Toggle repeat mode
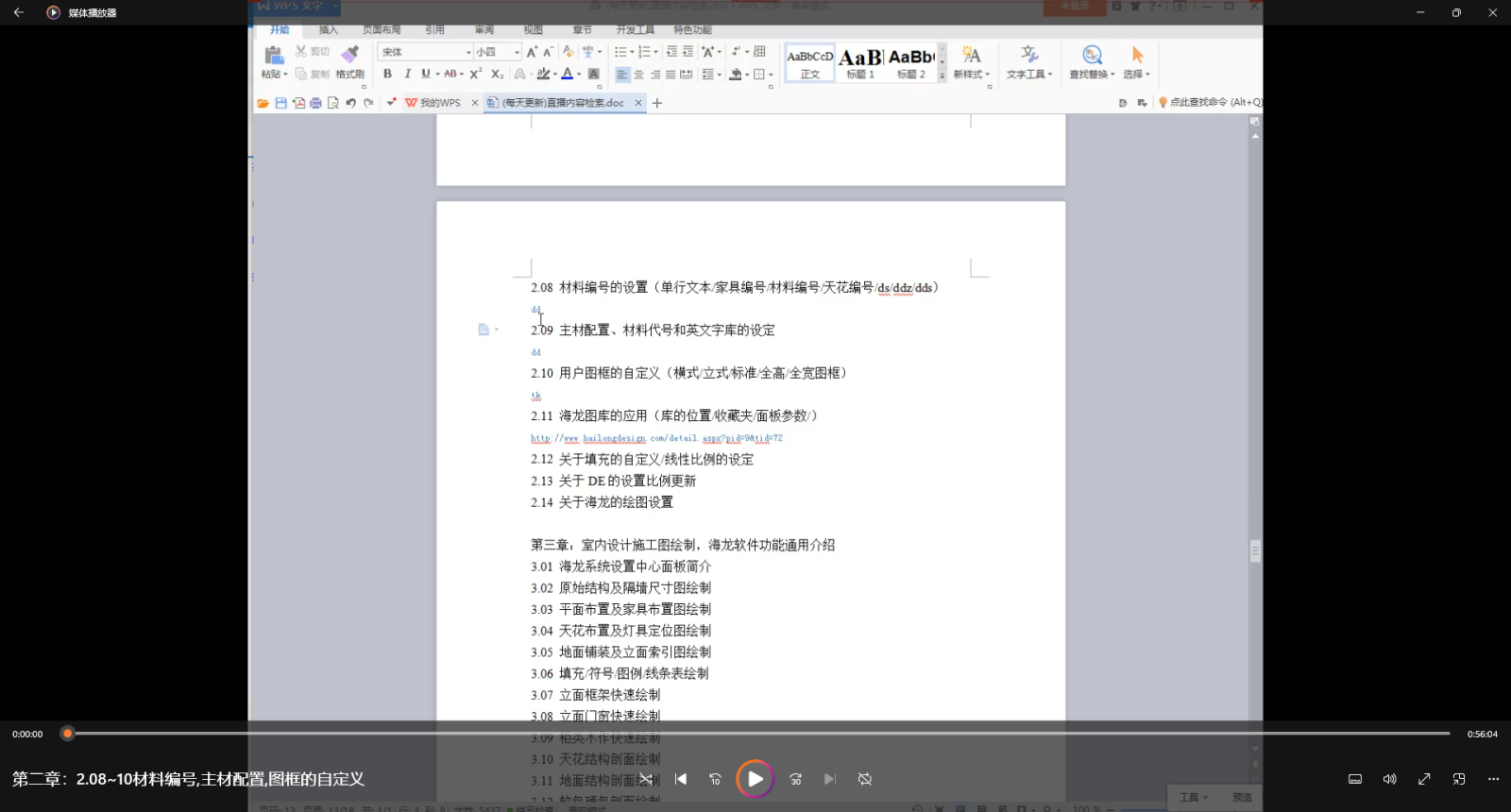This screenshot has height=812, width=1511. 864,779
